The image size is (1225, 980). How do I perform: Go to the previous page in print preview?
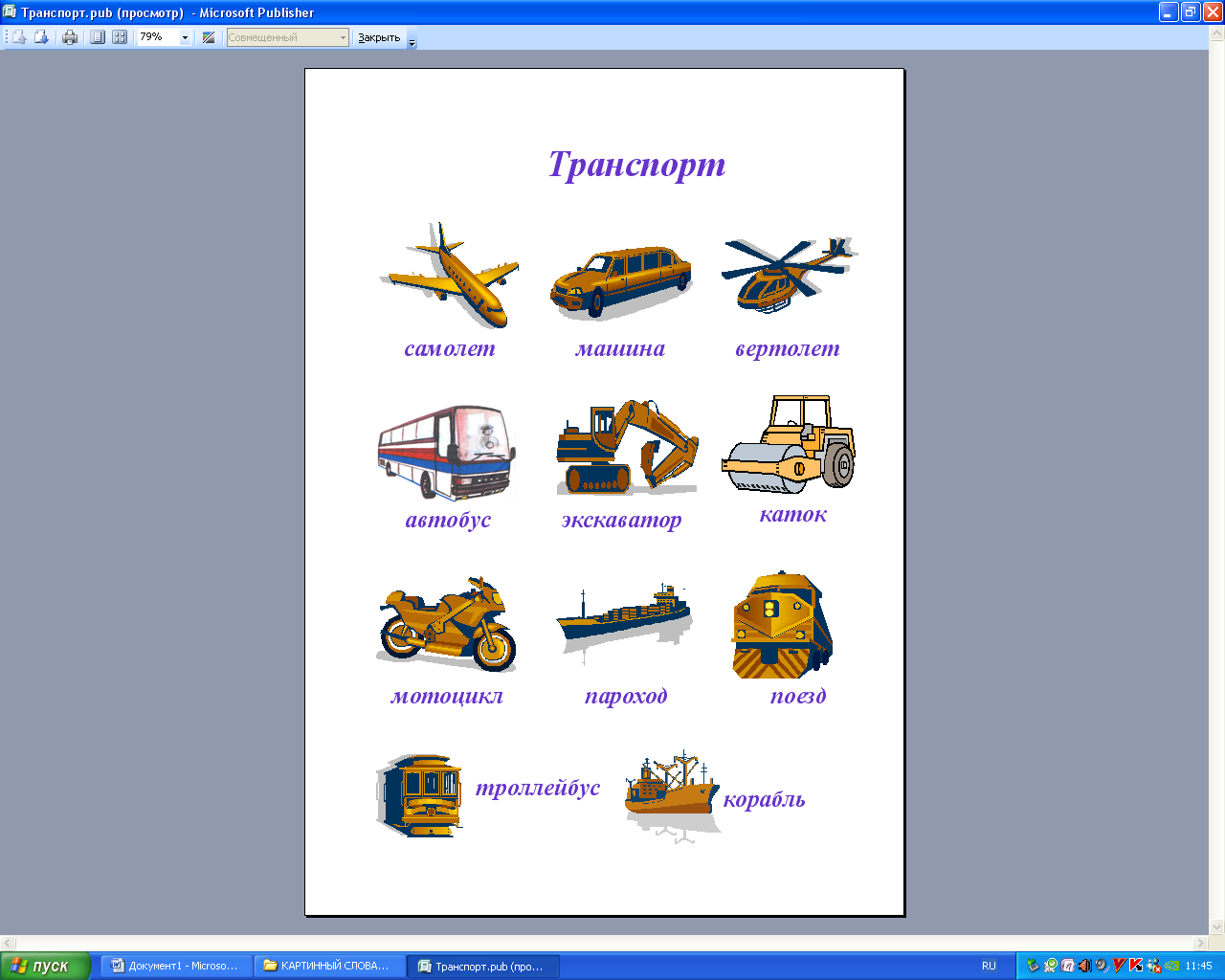19,37
